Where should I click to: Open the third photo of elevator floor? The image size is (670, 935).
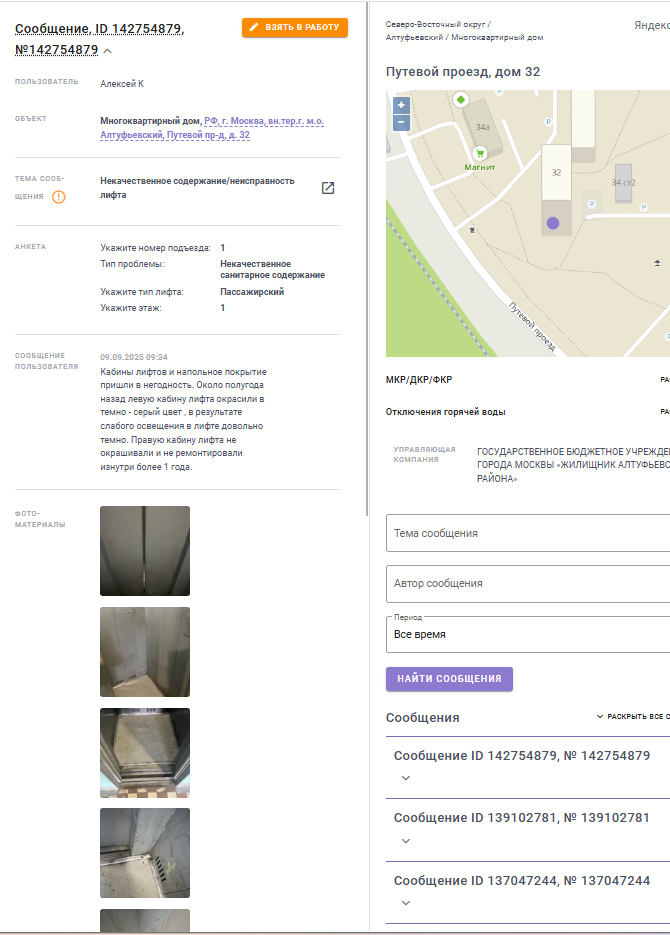(145, 753)
